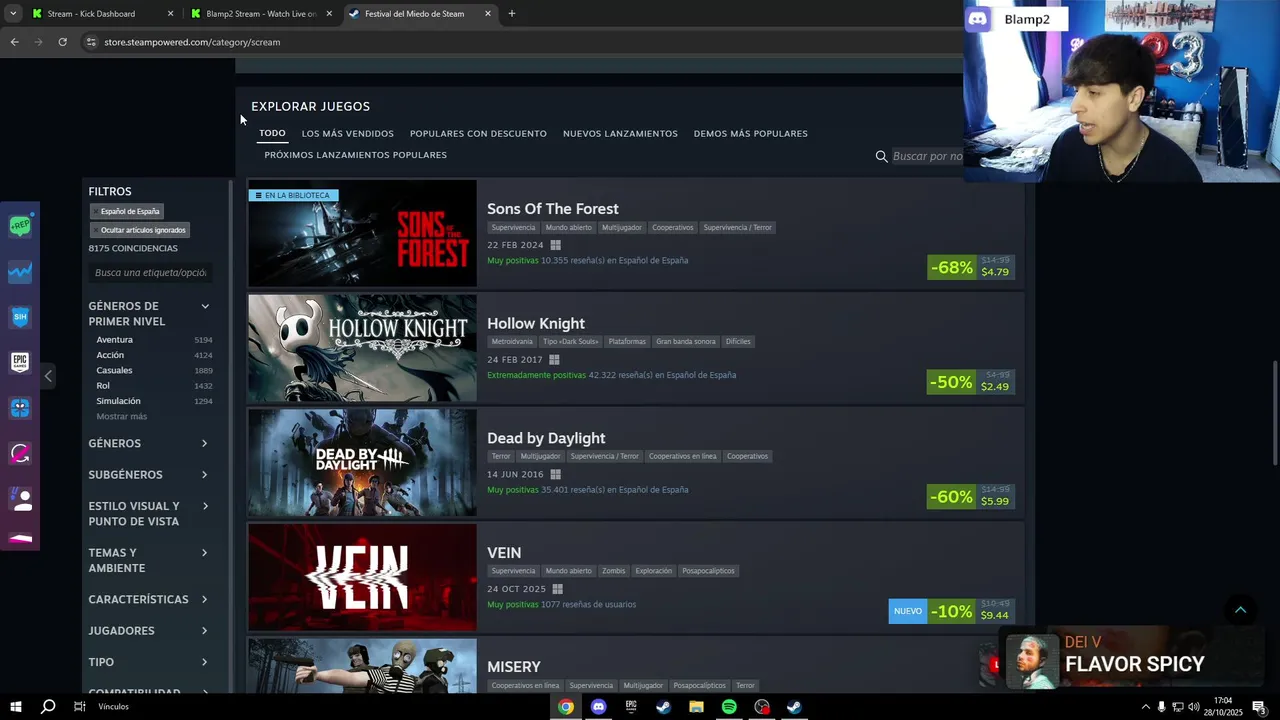1280x720 pixels.
Task: Open the Windows taskbar search
Action: [48, 707]
